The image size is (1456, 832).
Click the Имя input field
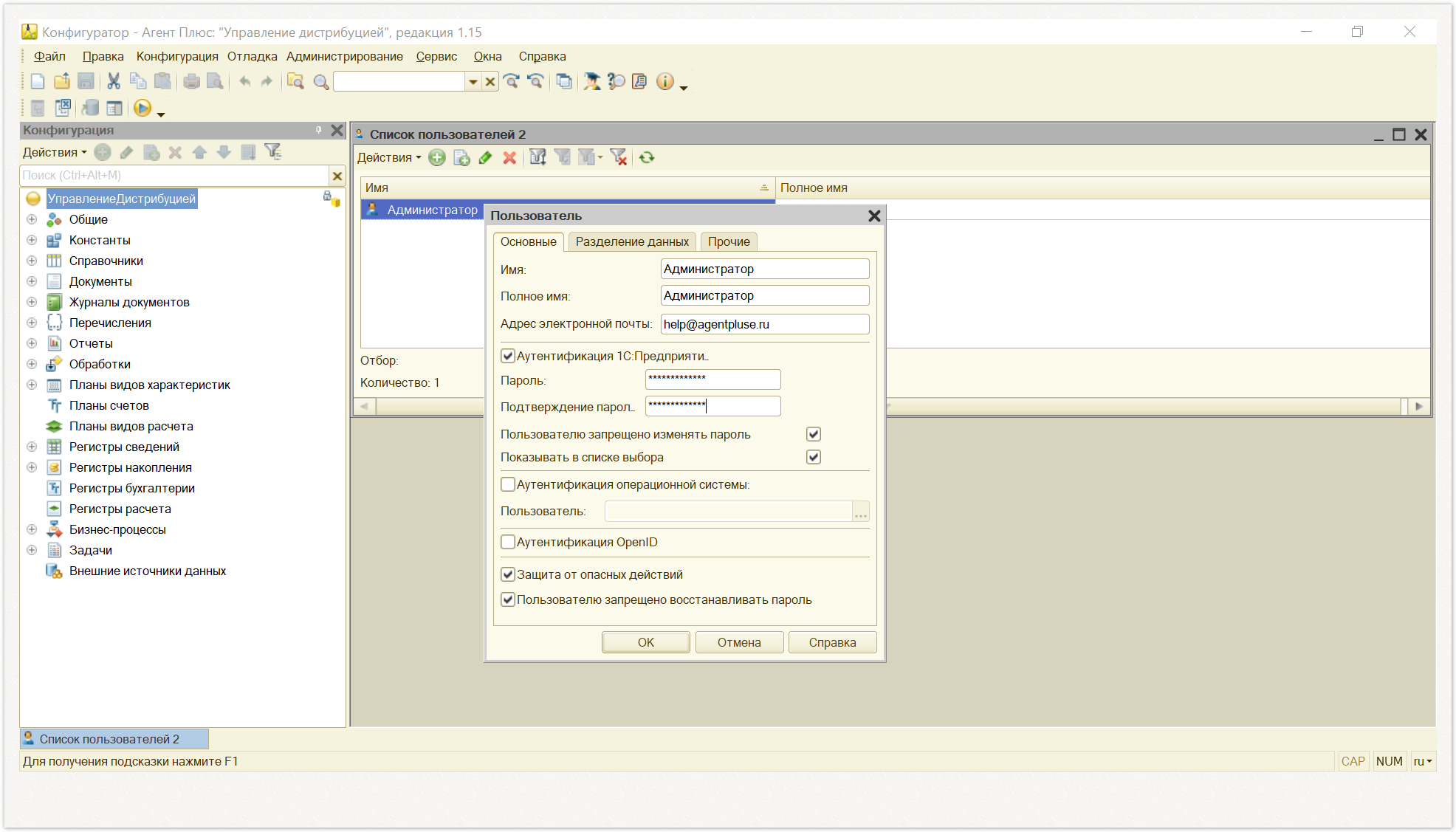(764, 269)
